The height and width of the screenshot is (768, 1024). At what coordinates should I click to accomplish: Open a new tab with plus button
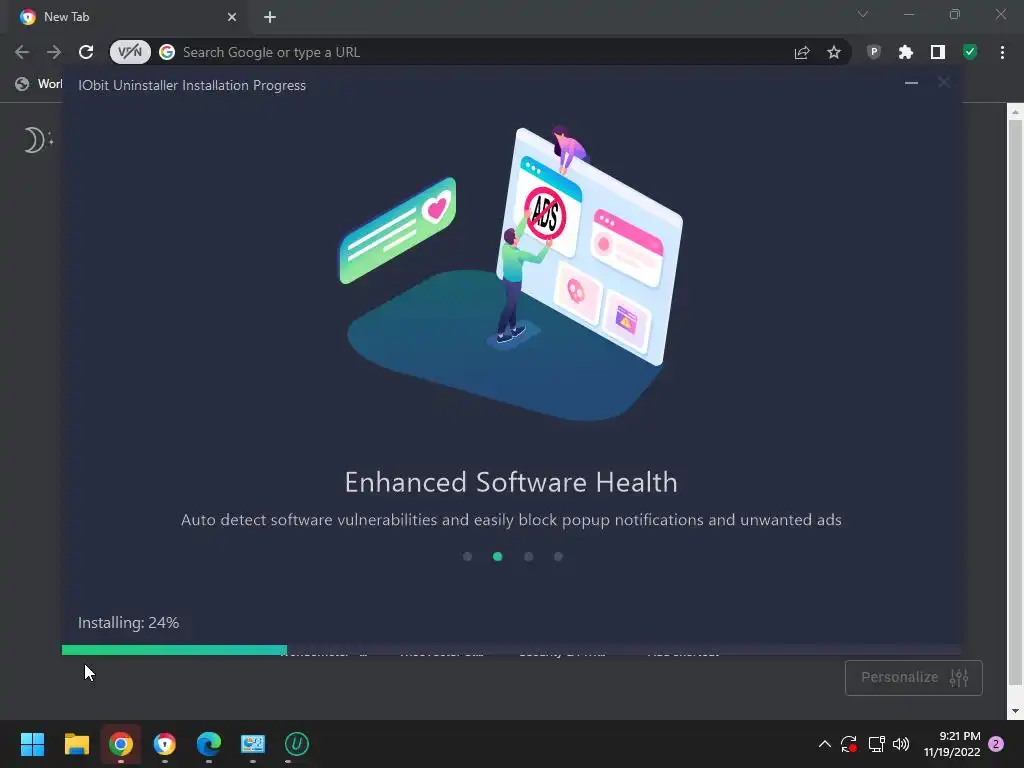pos(270,17)
